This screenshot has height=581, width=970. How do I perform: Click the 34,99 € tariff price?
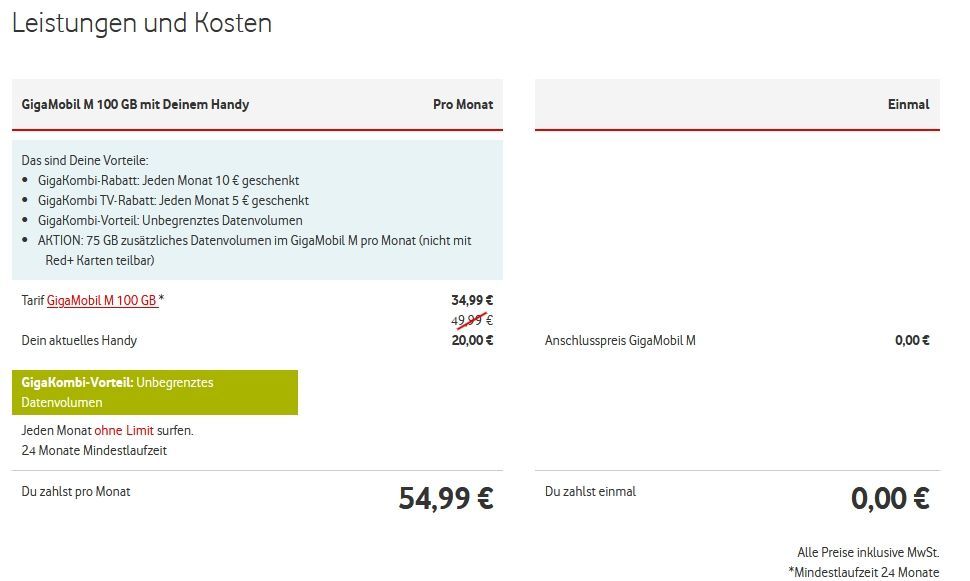[x=472, y=299]
